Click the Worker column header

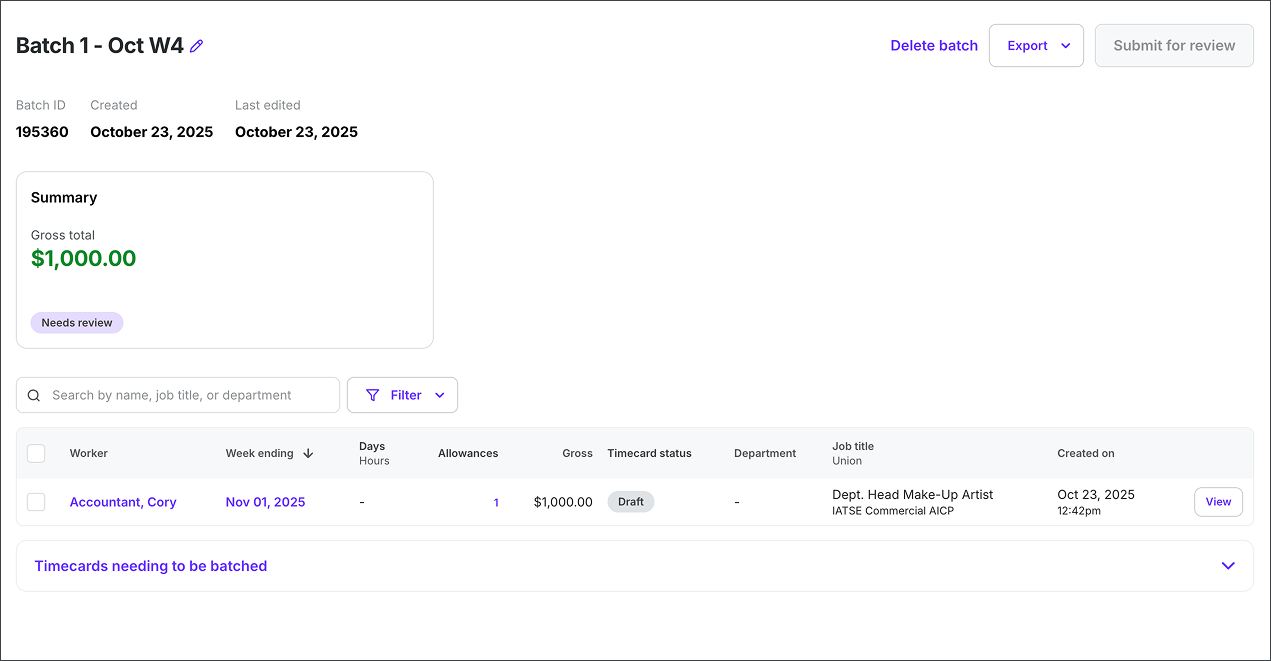(x=89, y=453)
